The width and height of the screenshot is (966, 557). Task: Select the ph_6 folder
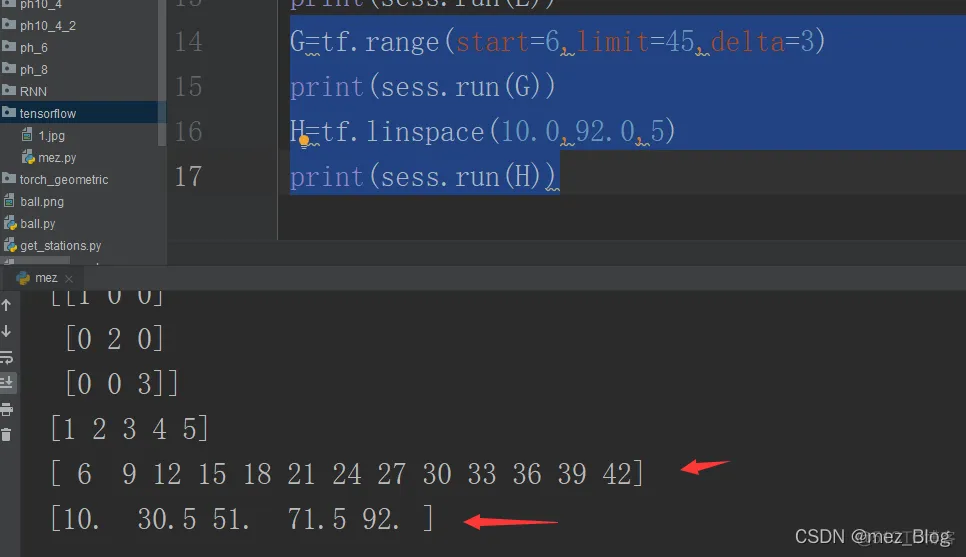pos(33,47)
